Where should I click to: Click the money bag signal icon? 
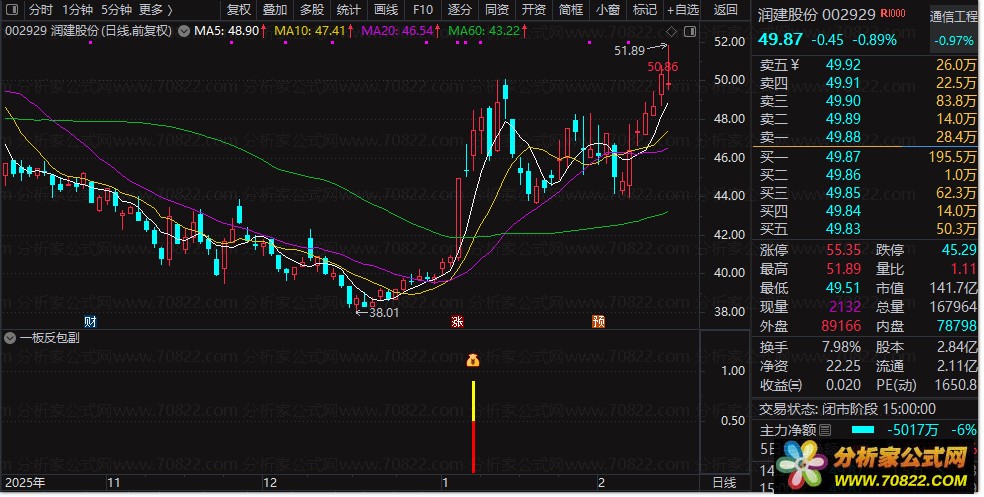tap(473, 360)
